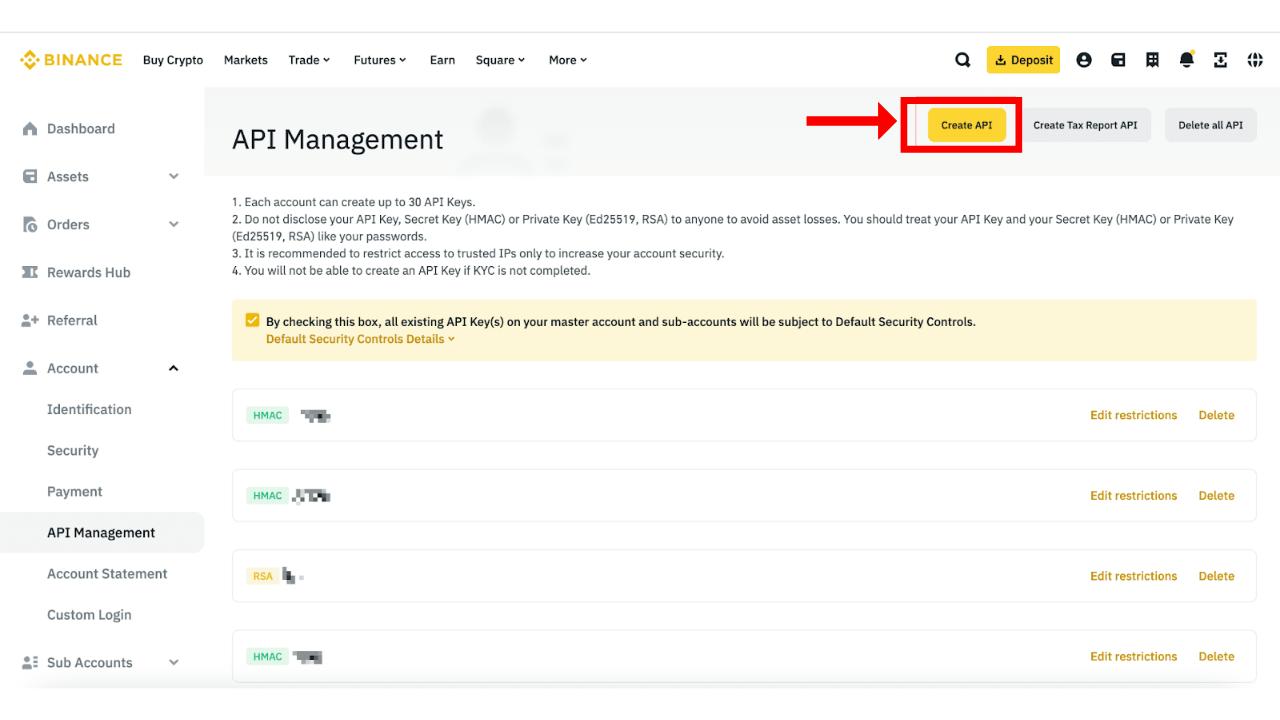Select Security in the Account submenu
The height and width of the screenshot is (720, 1280).
tap(73, 451)
